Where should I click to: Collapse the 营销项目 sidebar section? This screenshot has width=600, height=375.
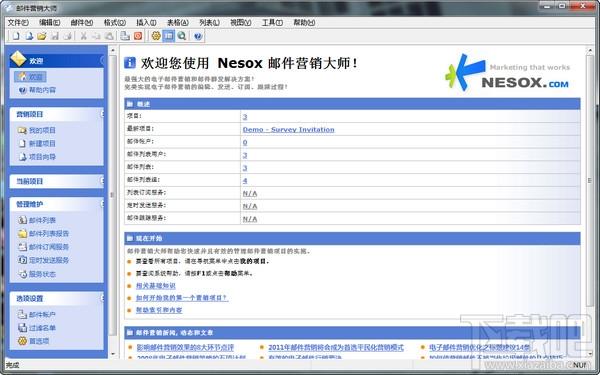102,114
